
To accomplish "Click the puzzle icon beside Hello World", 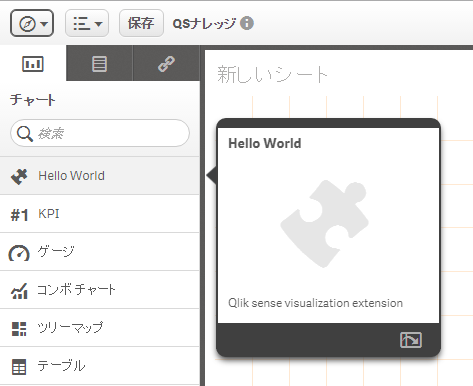I will coord(19,176).
